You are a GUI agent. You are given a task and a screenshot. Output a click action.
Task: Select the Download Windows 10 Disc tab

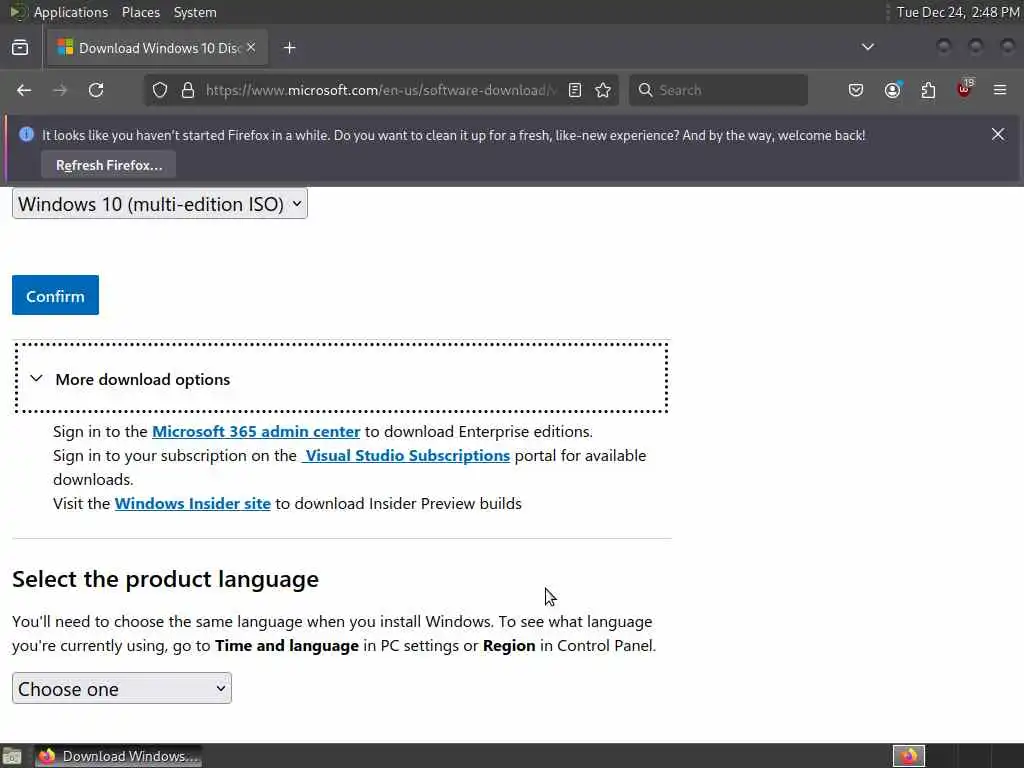tap(157, 48)
